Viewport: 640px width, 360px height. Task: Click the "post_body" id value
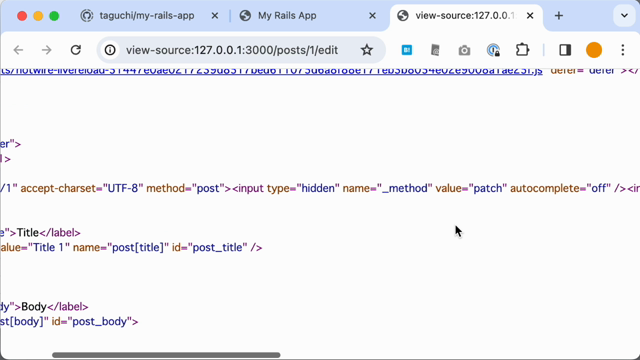pyautogui.click(x=100, y=322)
